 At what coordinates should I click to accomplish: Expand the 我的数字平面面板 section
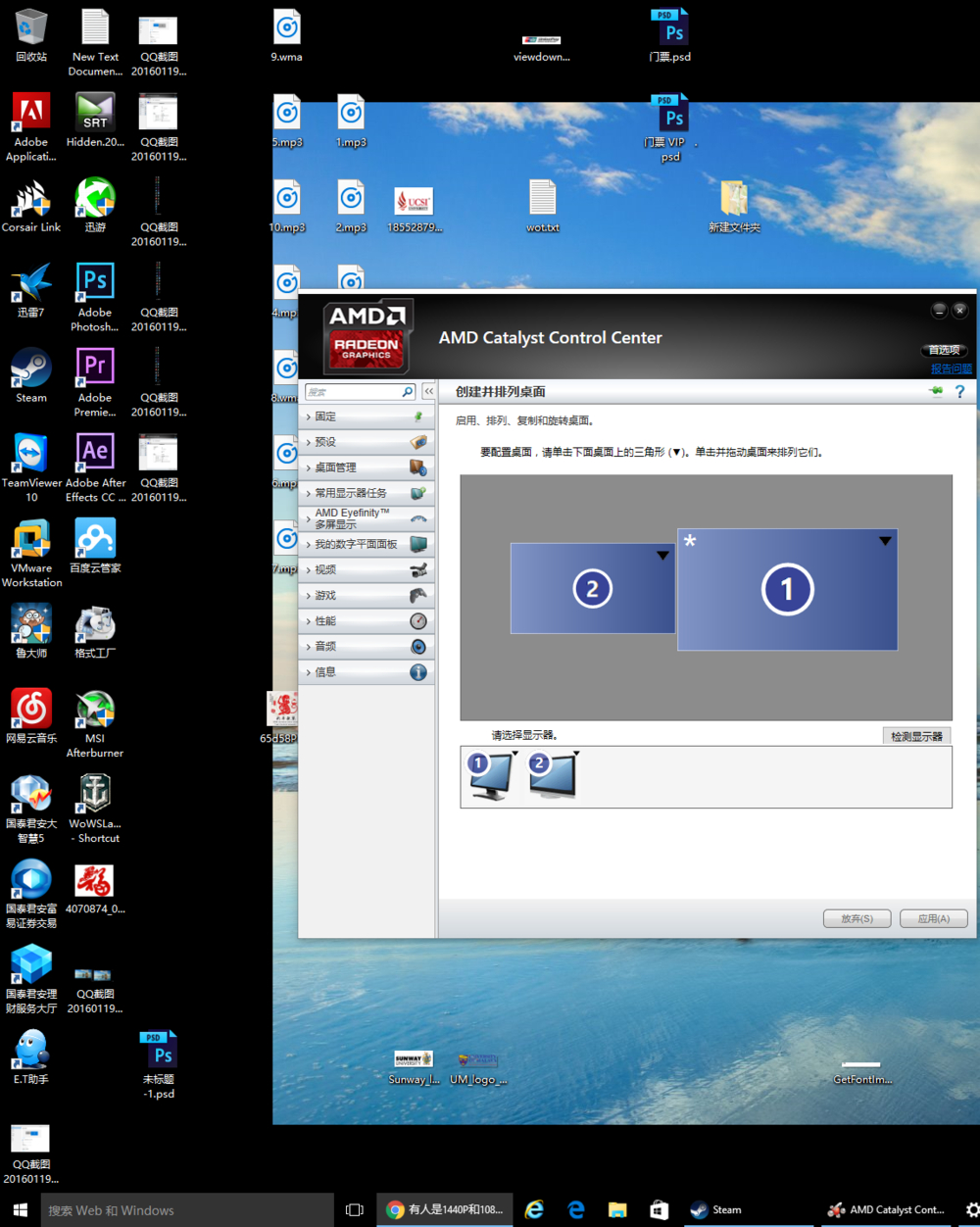367,544
